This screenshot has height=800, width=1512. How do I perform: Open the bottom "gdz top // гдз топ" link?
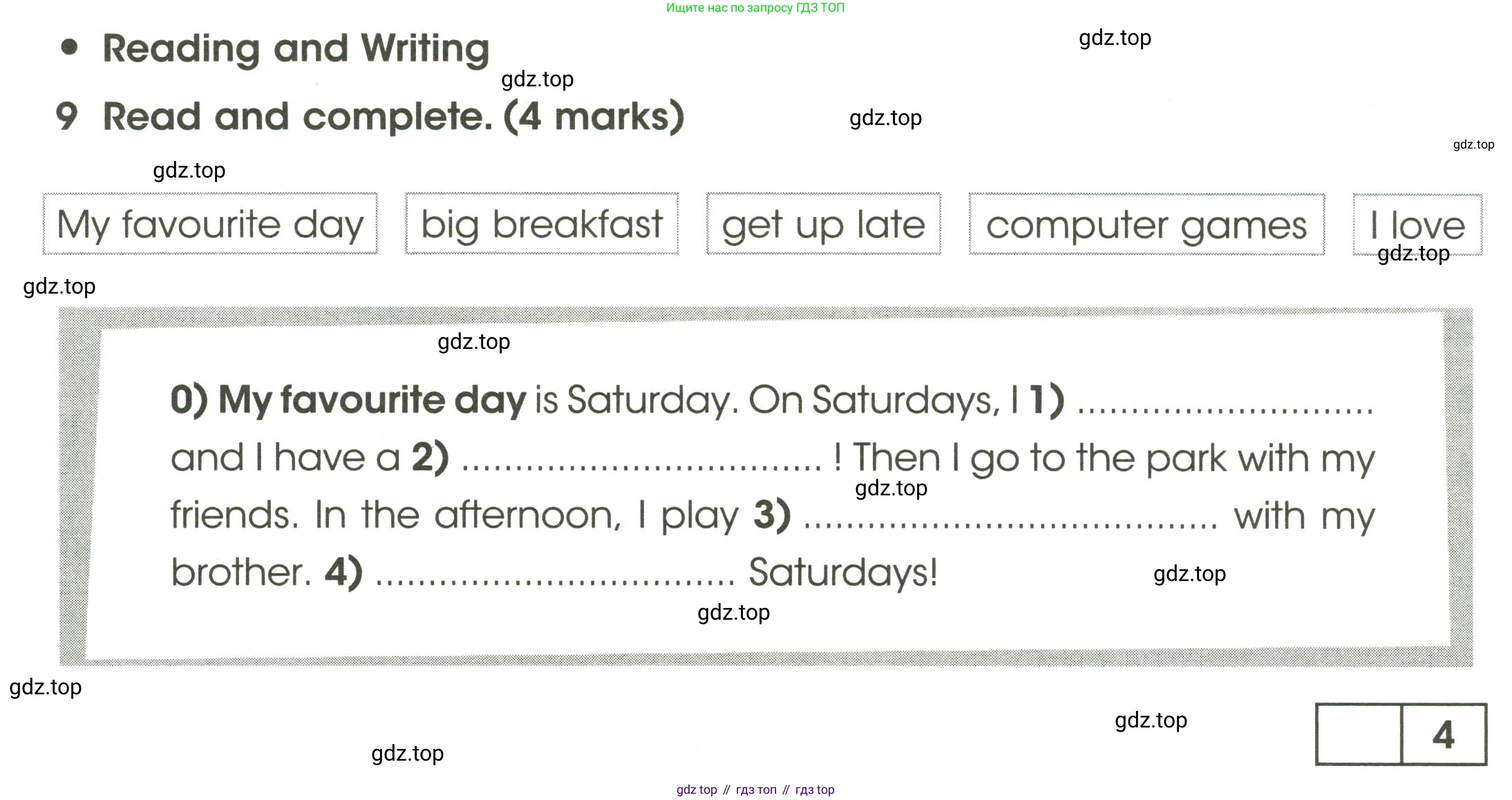[x=755, y=790]
